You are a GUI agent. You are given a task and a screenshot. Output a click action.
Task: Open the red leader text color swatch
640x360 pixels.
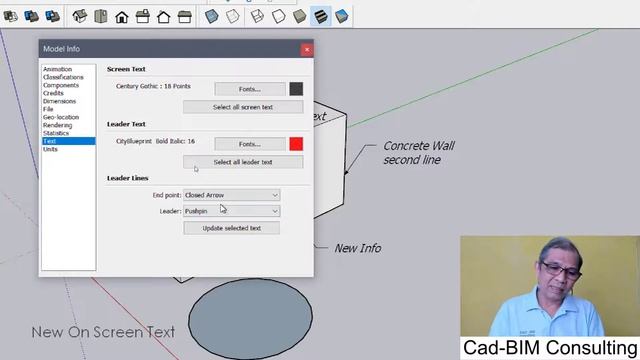296,144
